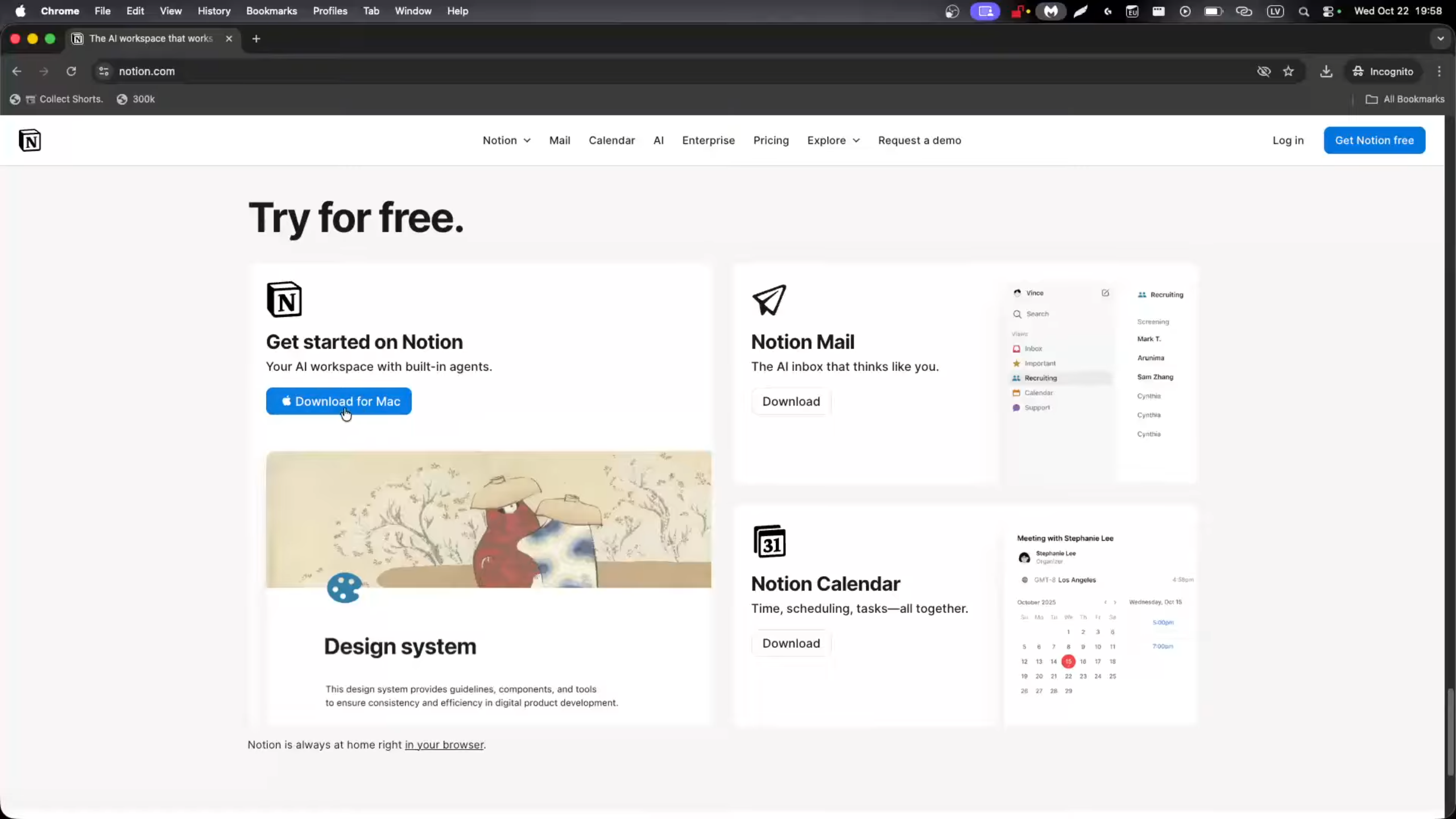The image size is (1456, 819).
Task: Open the History menu
Action: point(214,11)
